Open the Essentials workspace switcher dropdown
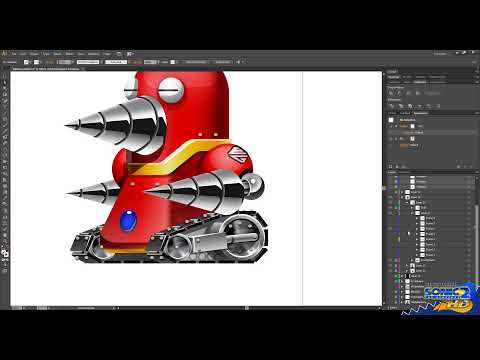Screen dimensions: 480x360 442,54
